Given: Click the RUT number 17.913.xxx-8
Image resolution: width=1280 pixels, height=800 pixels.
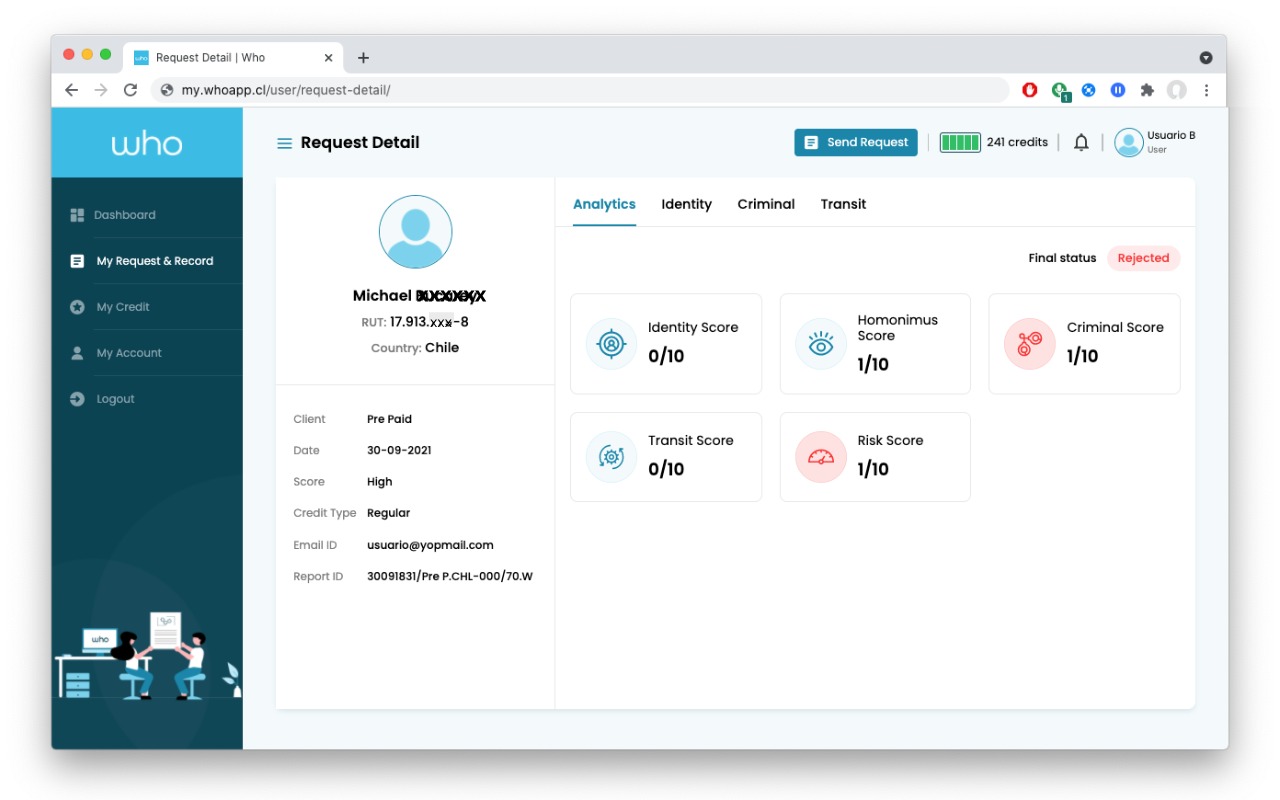Looking at the screenshot, I should pos(429,322).
